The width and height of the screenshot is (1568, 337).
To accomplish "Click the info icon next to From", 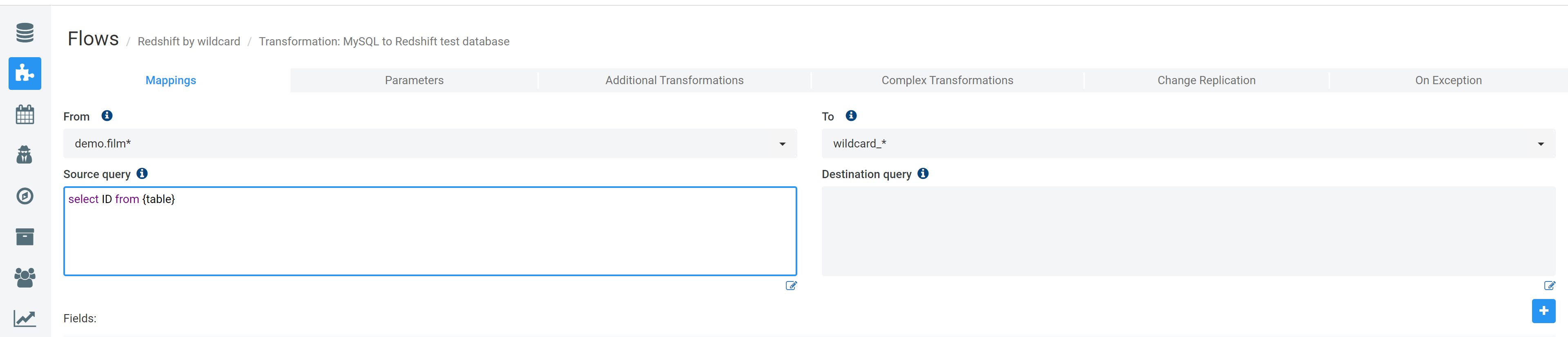I will click(x=107, y=116).
